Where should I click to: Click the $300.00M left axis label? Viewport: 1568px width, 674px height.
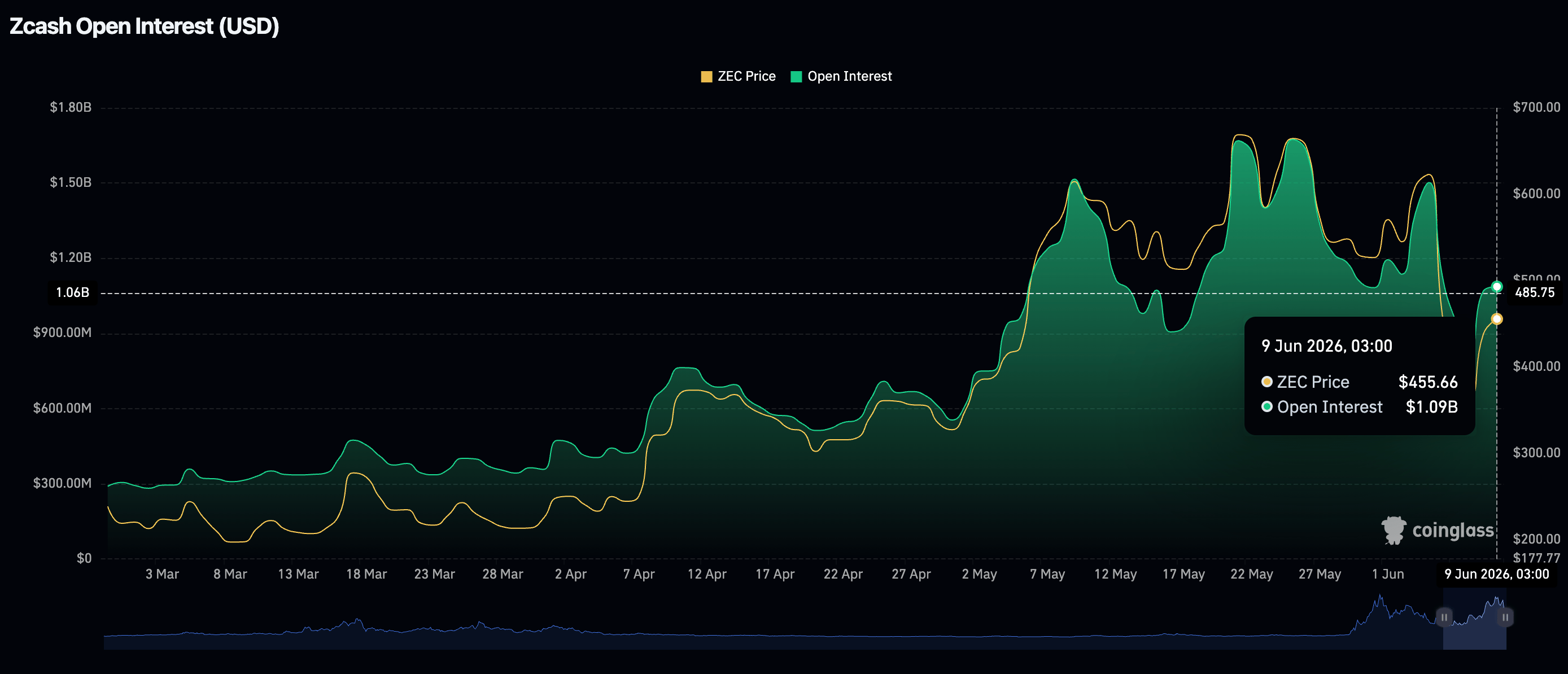click(x=62, y=484)
